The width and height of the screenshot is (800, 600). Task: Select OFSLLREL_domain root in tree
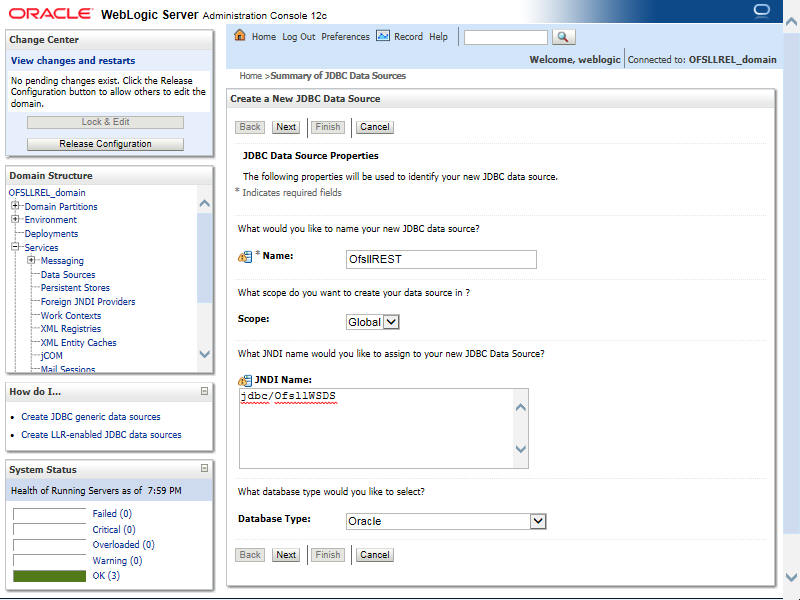click(47, 193)
